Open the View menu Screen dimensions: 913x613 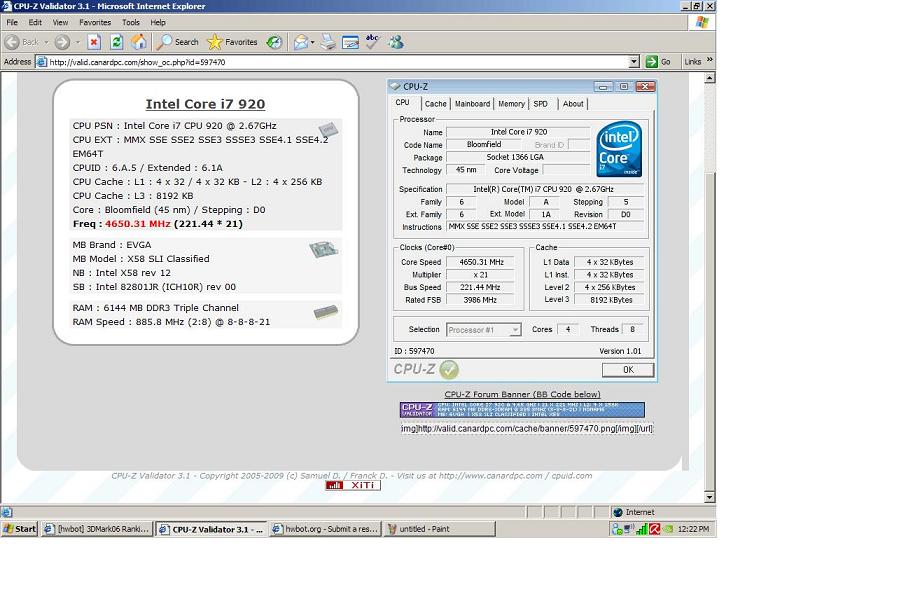60,22
